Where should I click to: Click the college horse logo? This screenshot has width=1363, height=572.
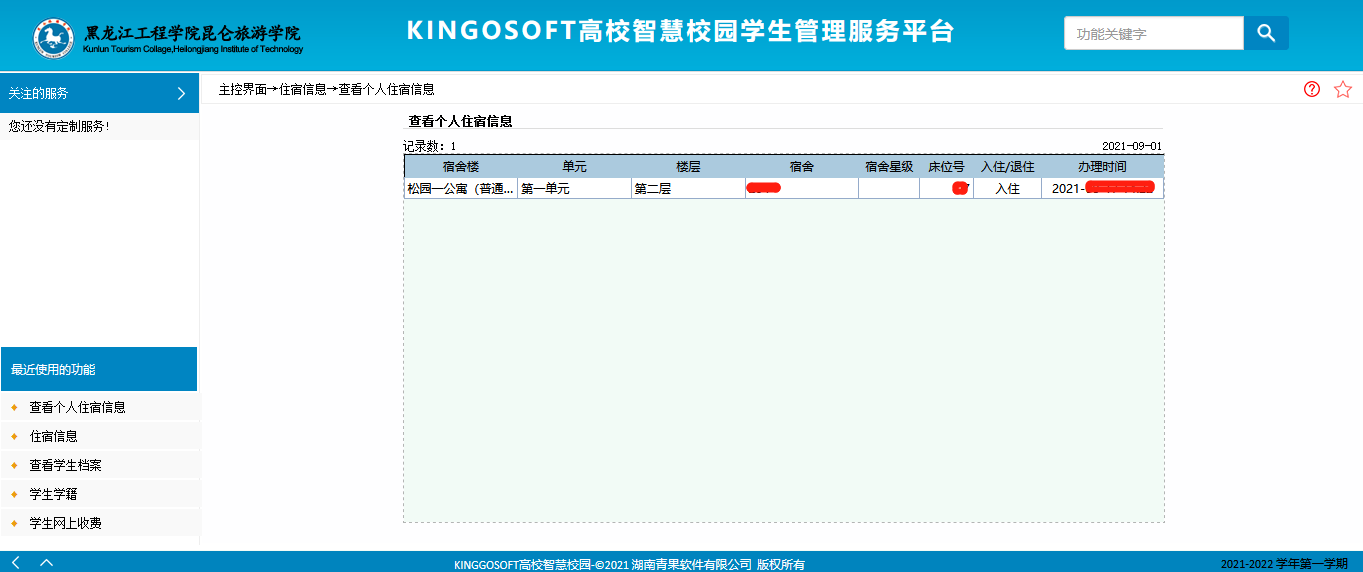point(53,37)
